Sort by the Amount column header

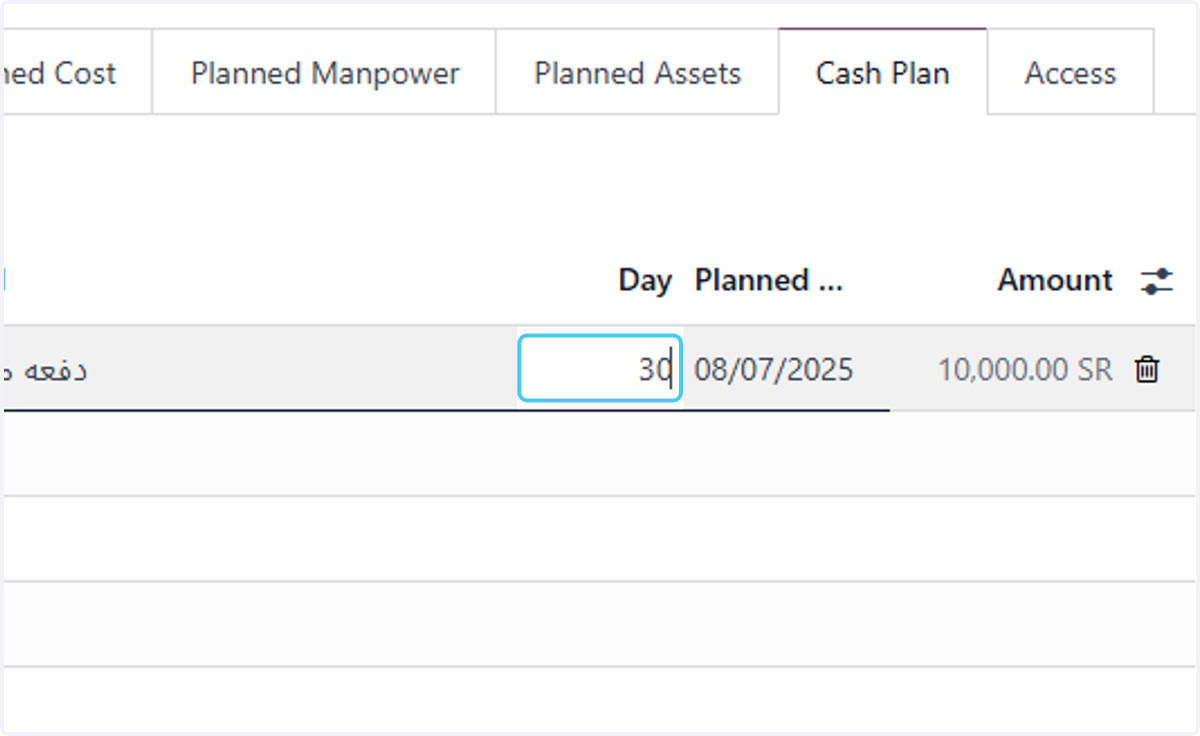(x=1054, y=280)
